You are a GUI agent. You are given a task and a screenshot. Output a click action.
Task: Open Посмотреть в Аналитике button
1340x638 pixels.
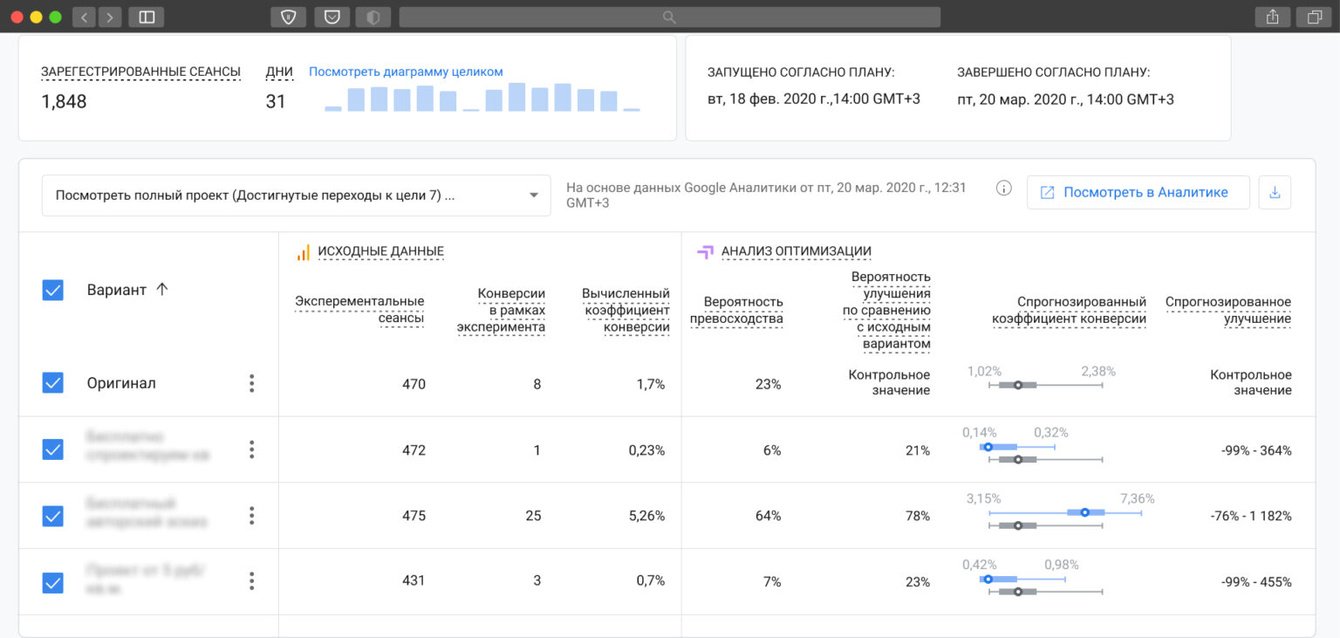tap(1138, 193)
